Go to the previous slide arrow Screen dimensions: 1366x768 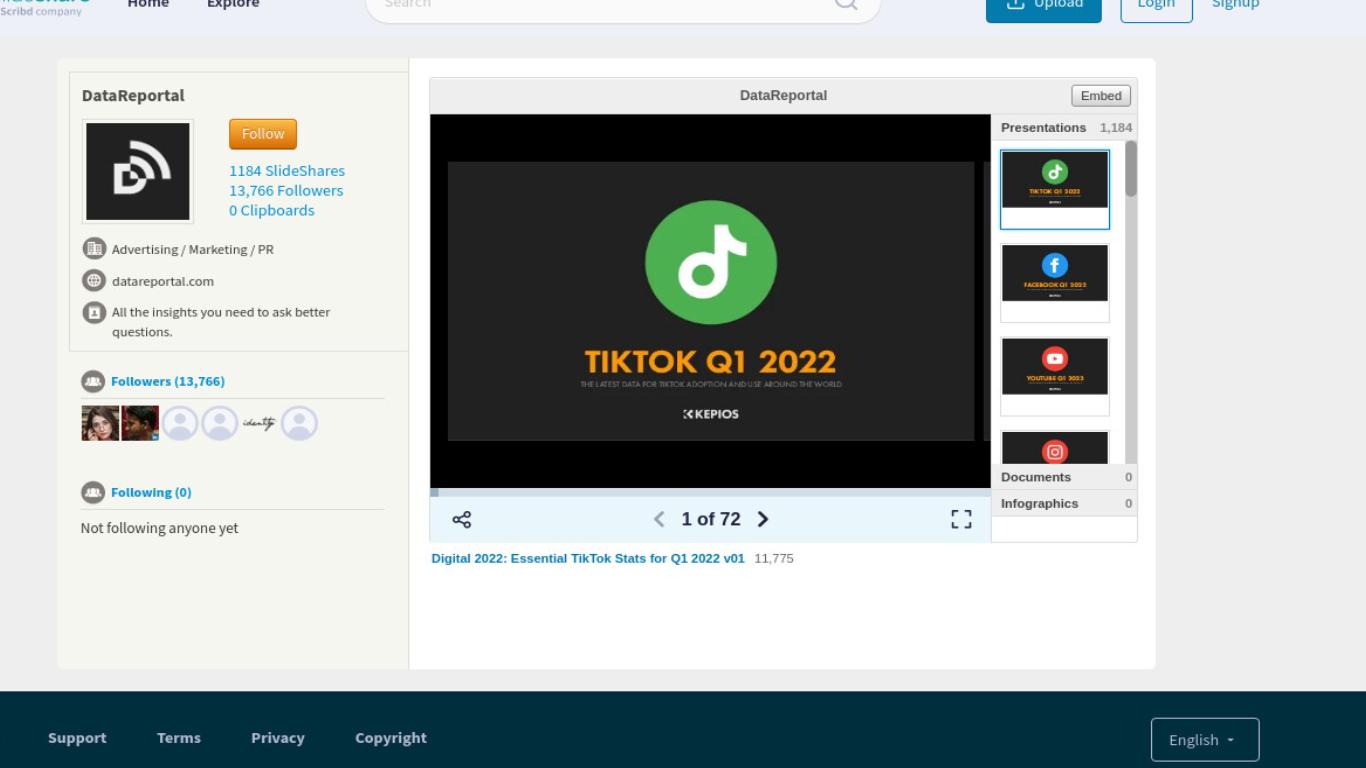point(659,519)
